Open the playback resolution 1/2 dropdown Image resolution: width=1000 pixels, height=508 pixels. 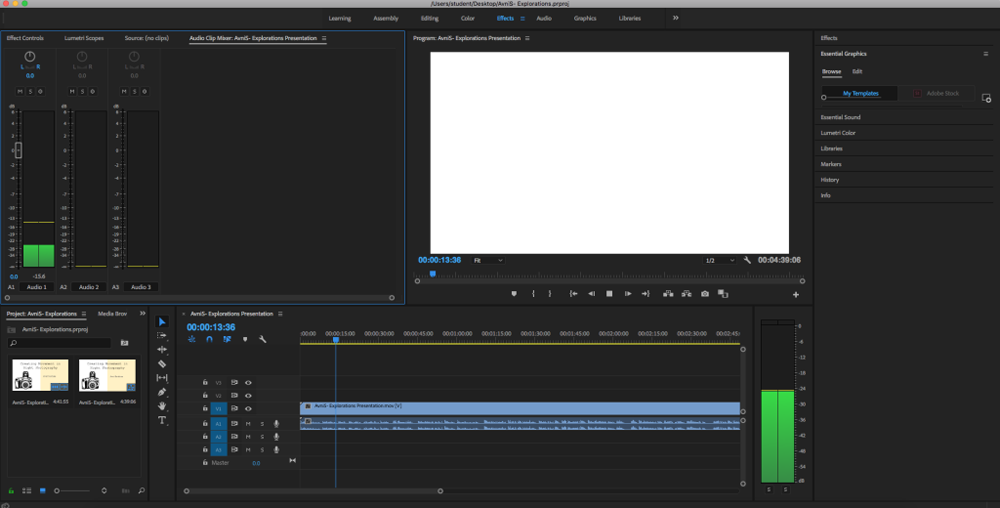tap(719, 260)
